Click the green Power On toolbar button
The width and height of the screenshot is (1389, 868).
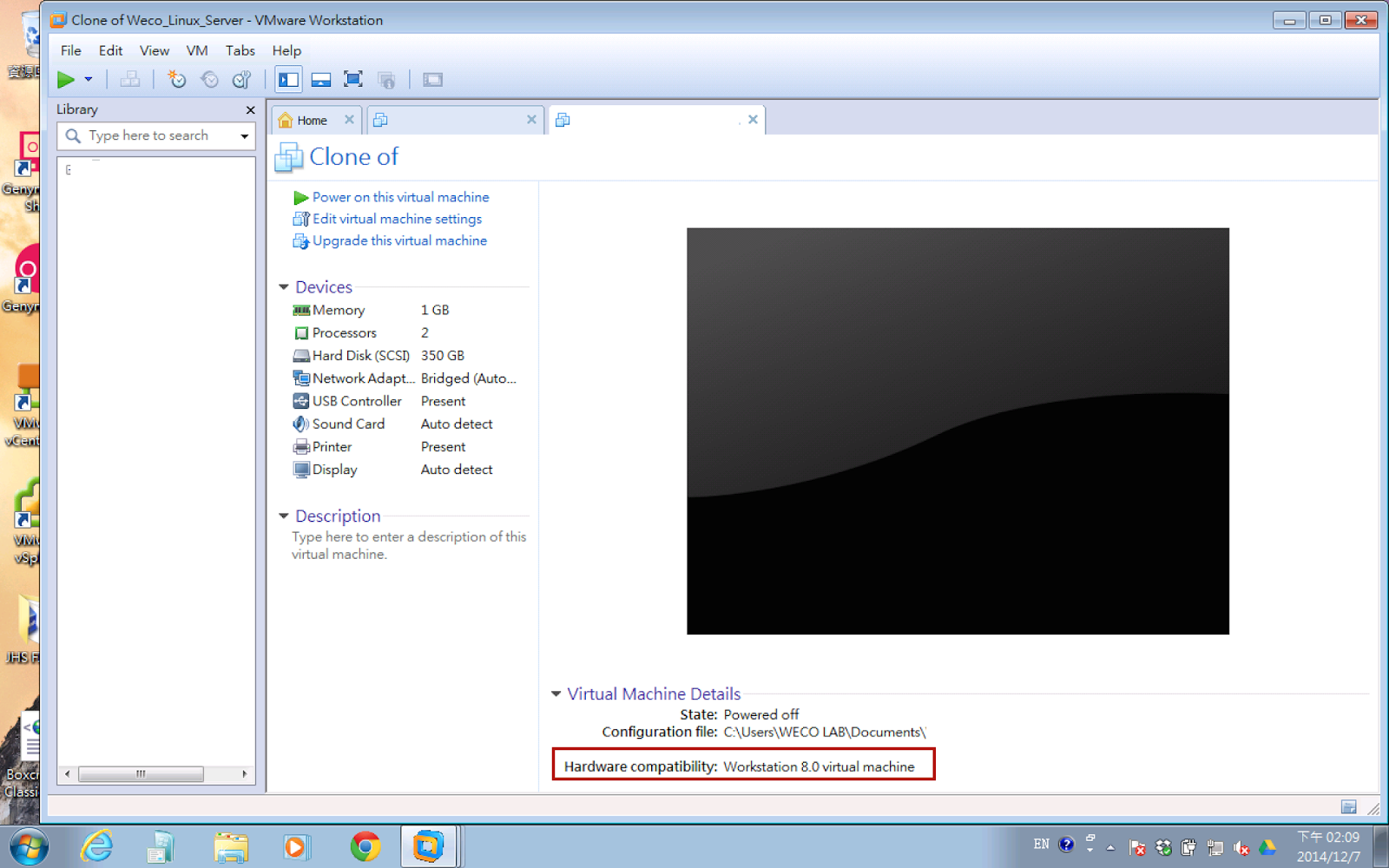point(66,80)
